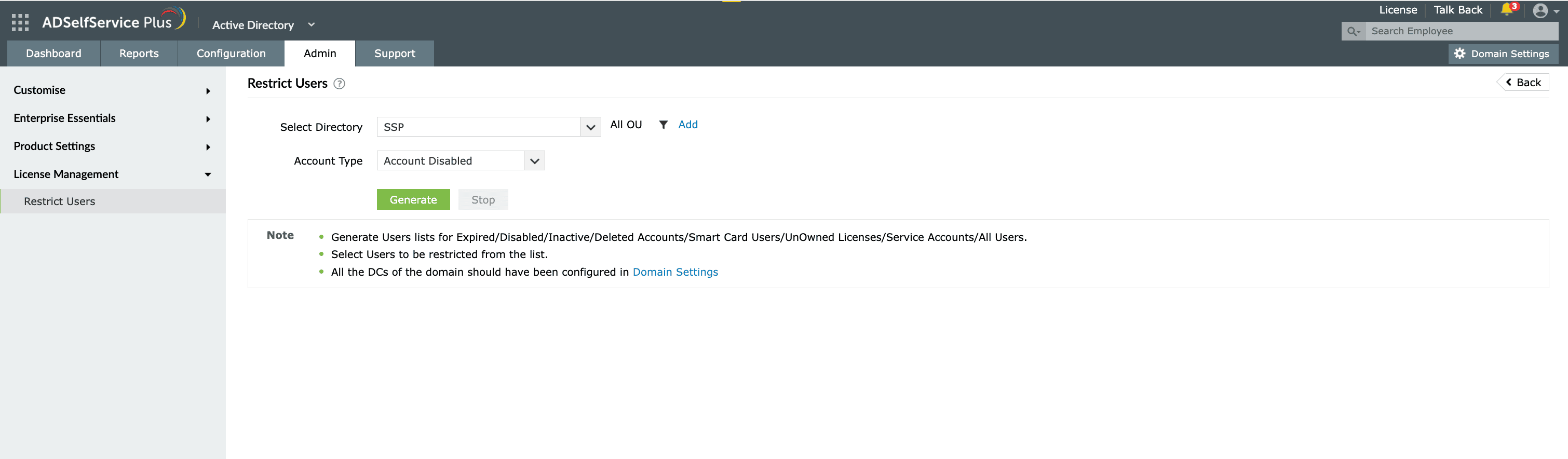Expand the Product Settings sidebar section

(x=113, y=146)
